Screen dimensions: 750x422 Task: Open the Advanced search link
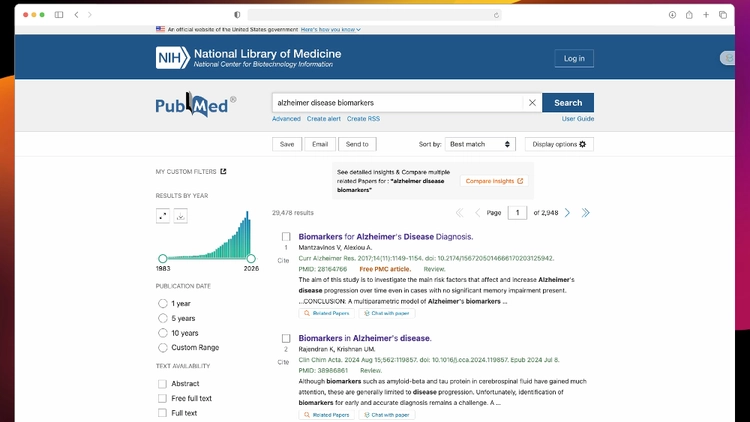point(286,119)
